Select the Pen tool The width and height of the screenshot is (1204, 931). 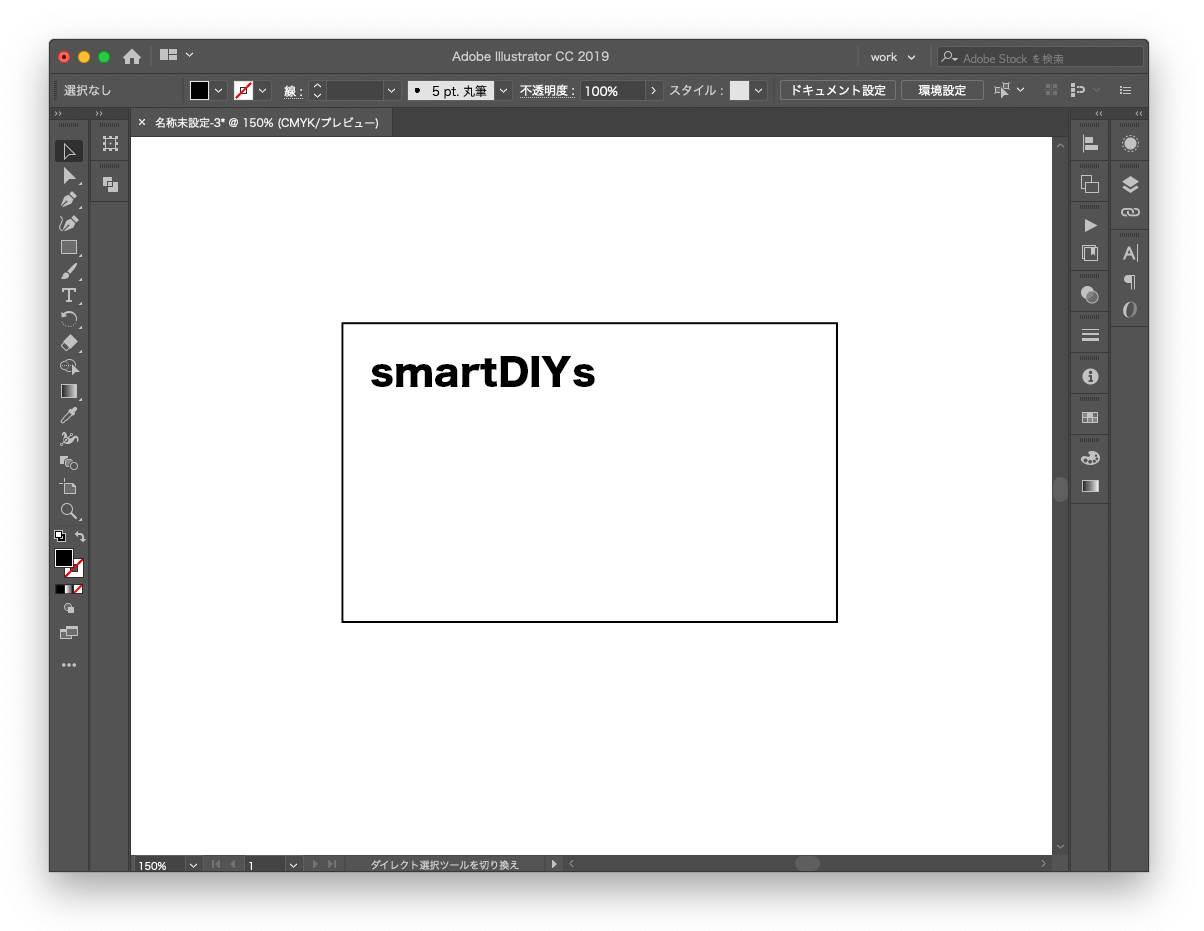[69, 200]
